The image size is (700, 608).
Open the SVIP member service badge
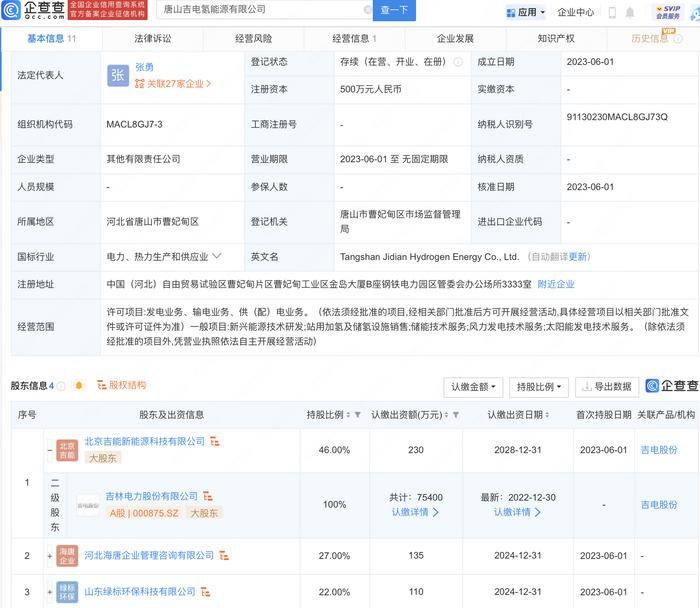tap(668, 12)
